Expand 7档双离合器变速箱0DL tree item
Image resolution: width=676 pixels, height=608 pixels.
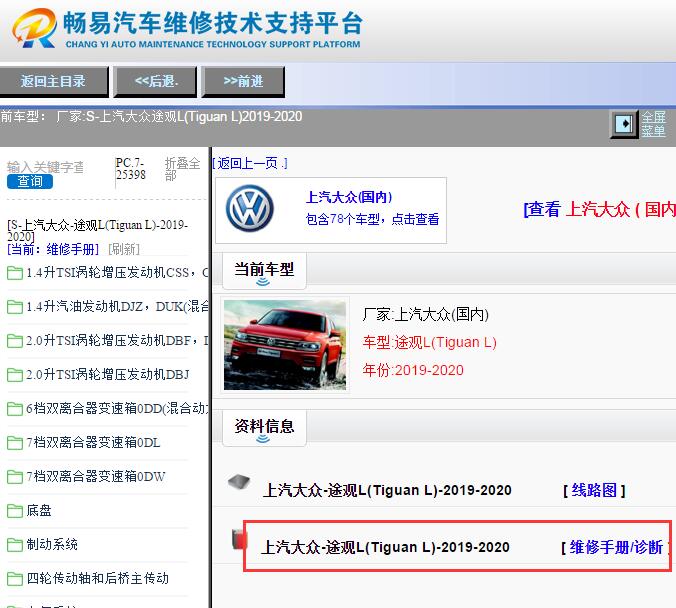pos(93,442)
